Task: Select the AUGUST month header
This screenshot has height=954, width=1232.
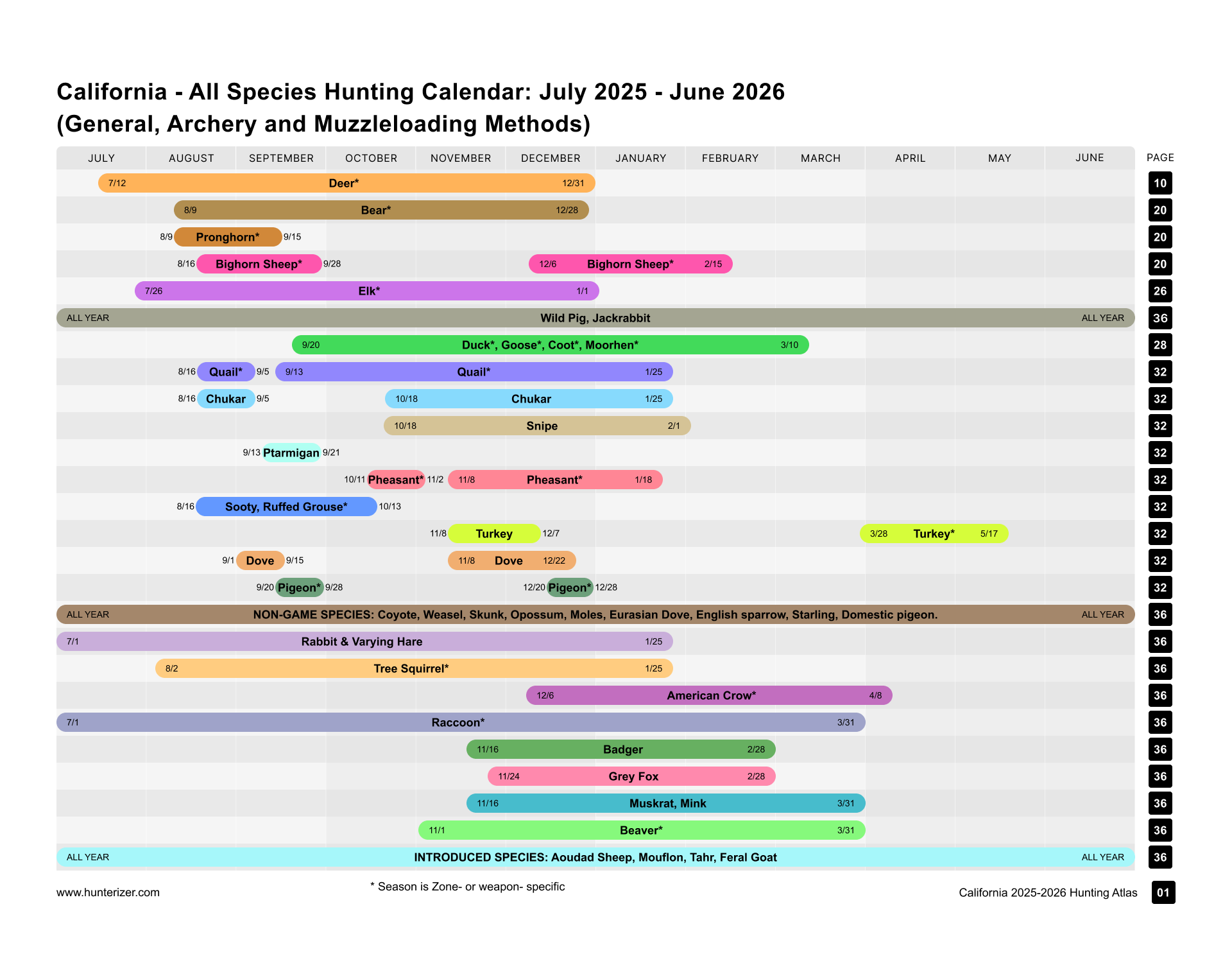Action: pyautogui.click(x=191, y=158)
